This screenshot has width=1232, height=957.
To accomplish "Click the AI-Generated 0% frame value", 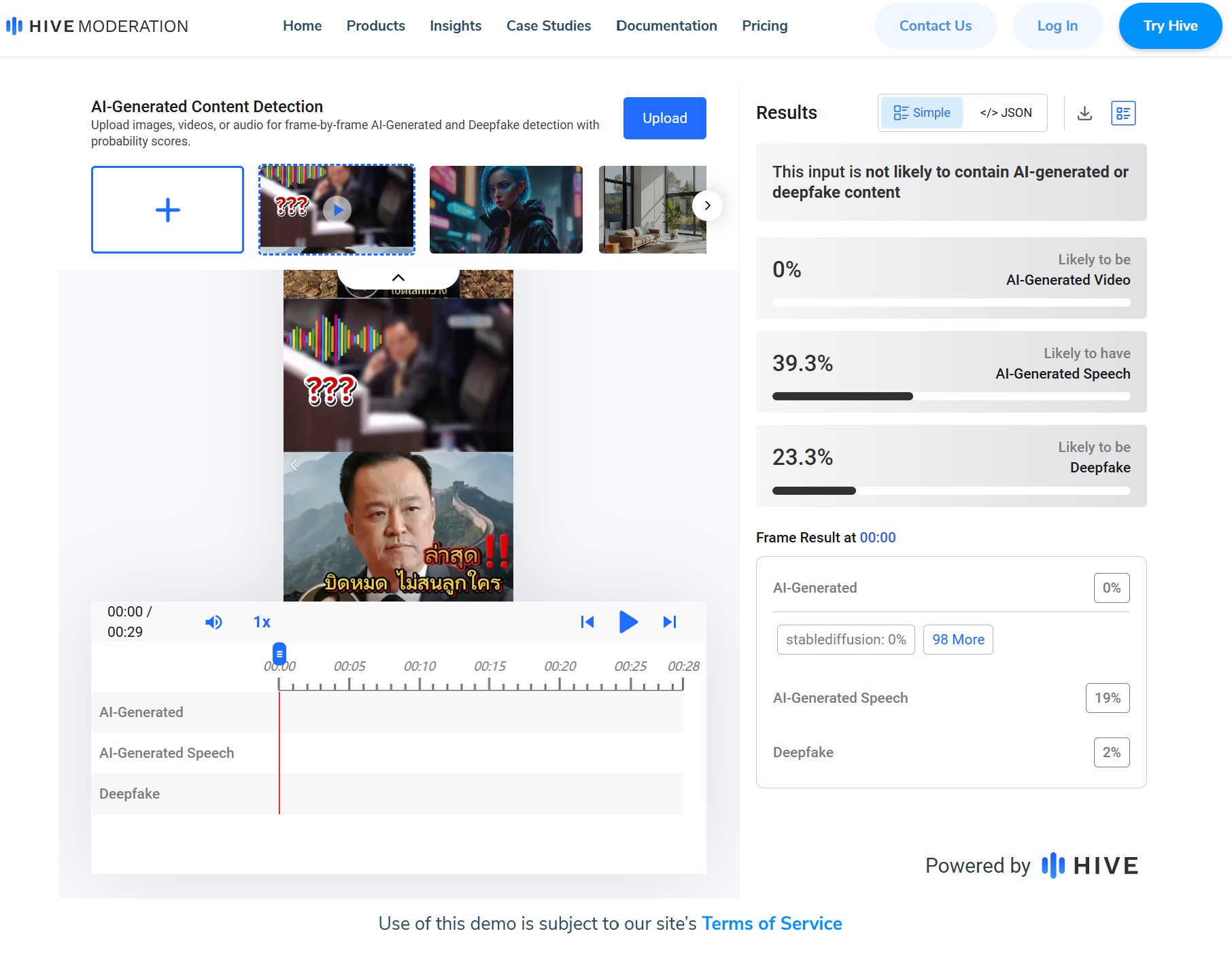I will (x=1112, y=588).
